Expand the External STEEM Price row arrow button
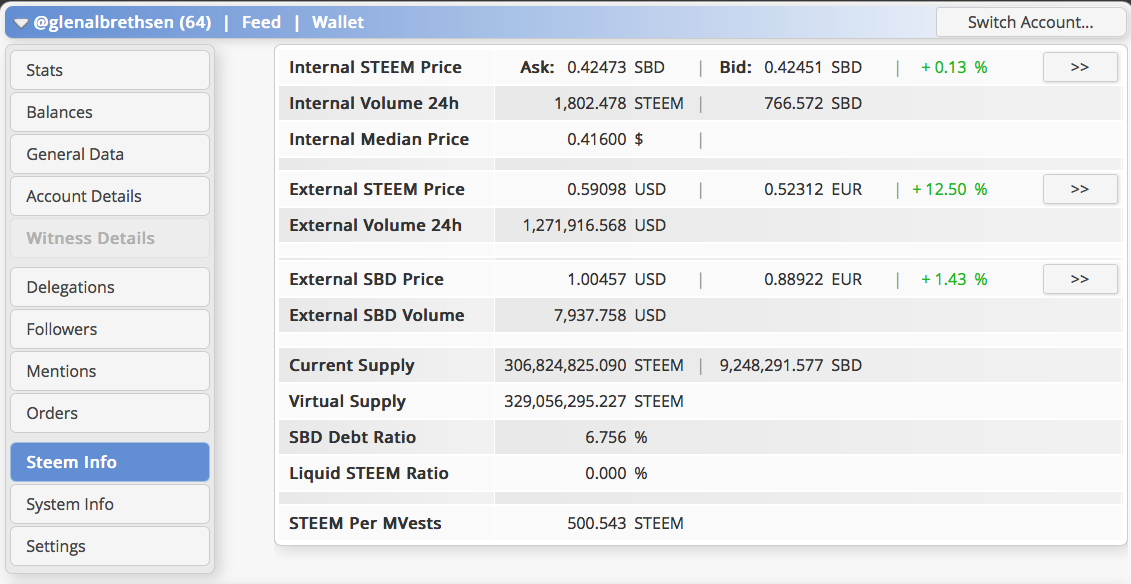The height and width of the screenshot is (584, 1131). (1080, 189)
